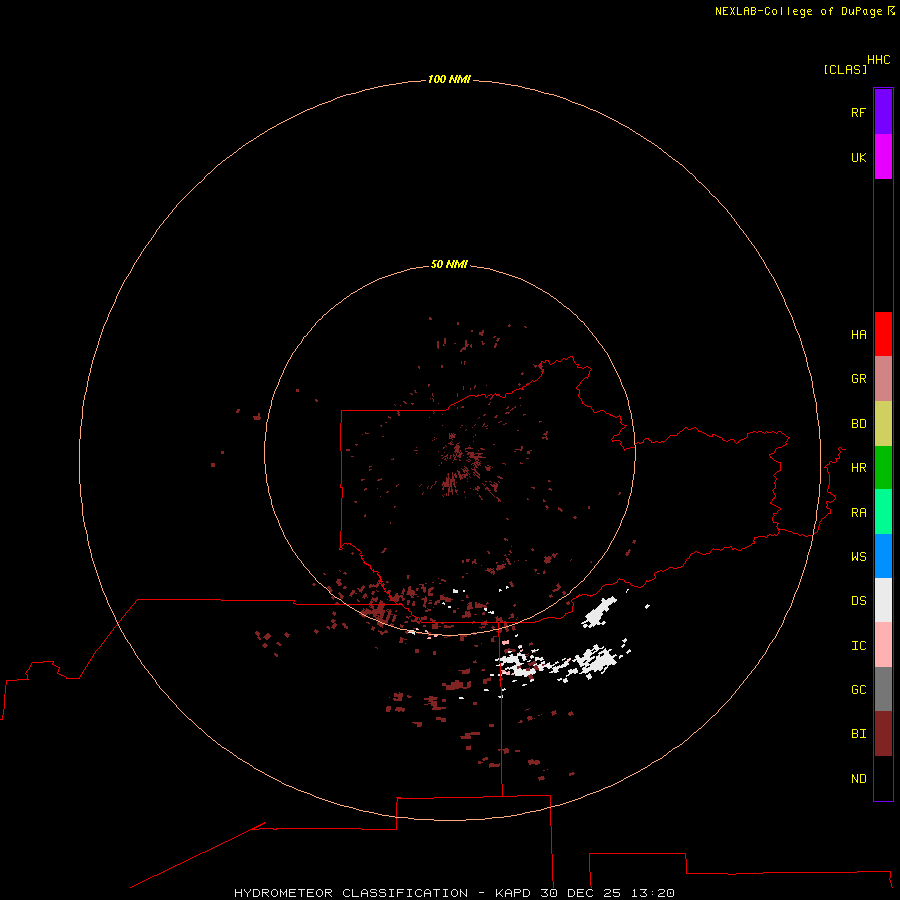Click the RA legend label

[858, 513]
